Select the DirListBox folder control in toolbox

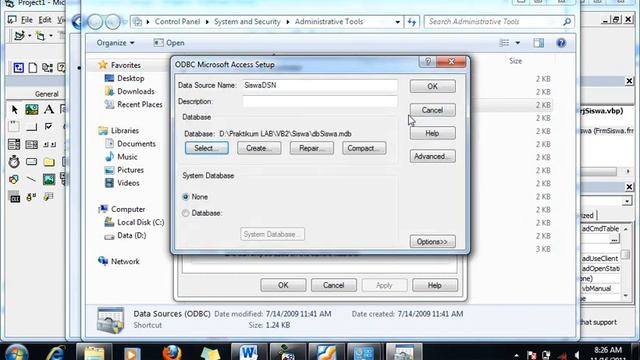[49, 162]
